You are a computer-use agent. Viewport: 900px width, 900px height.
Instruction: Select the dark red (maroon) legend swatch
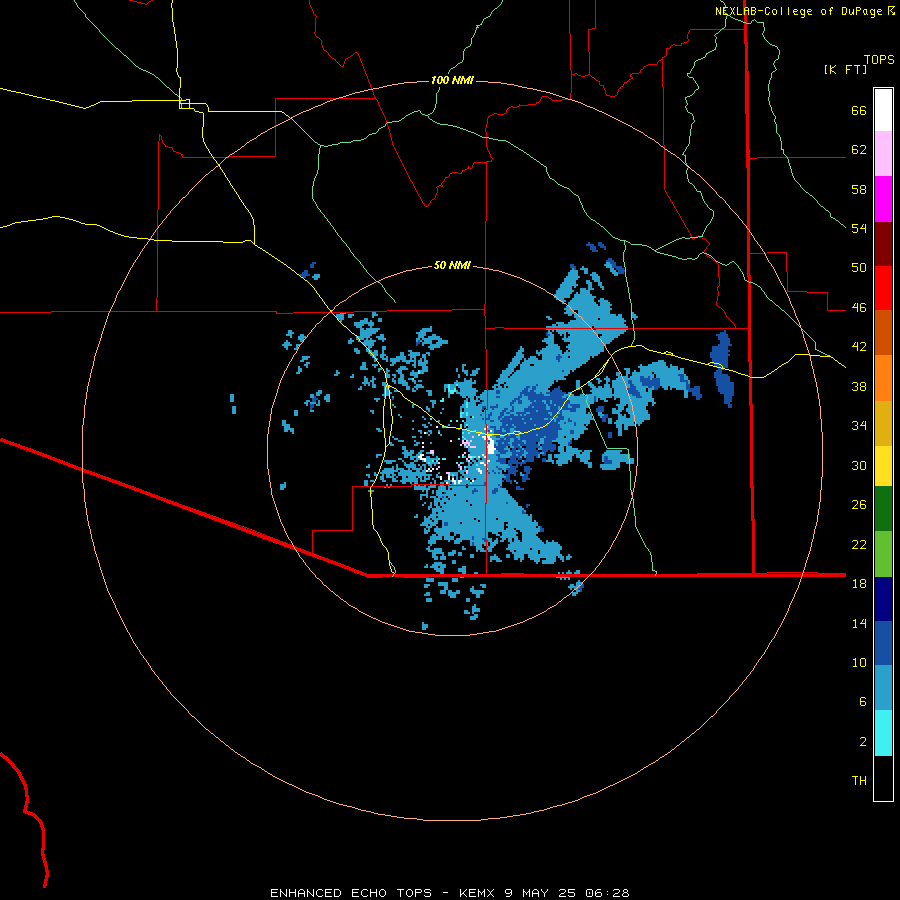tap(883, 245)
